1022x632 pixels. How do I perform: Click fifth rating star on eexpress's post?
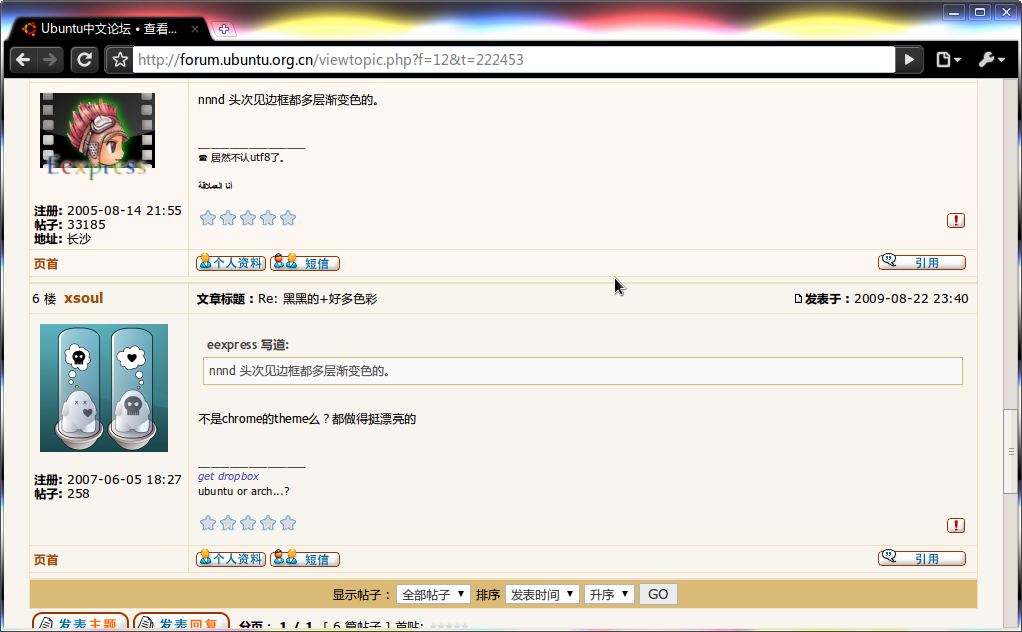(288, 218)
